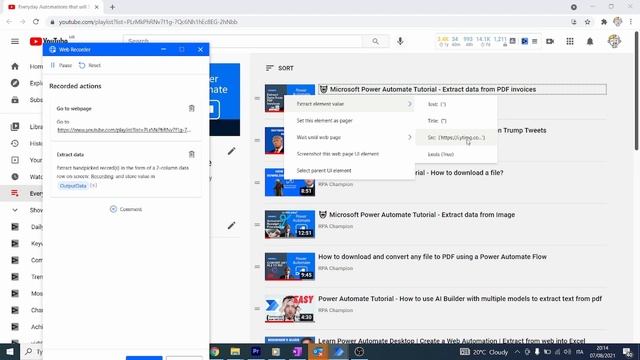Screen dimensions: 640x360
Task: Open 'Extract data from PDF invoices' video title
Action: [433, 89]
